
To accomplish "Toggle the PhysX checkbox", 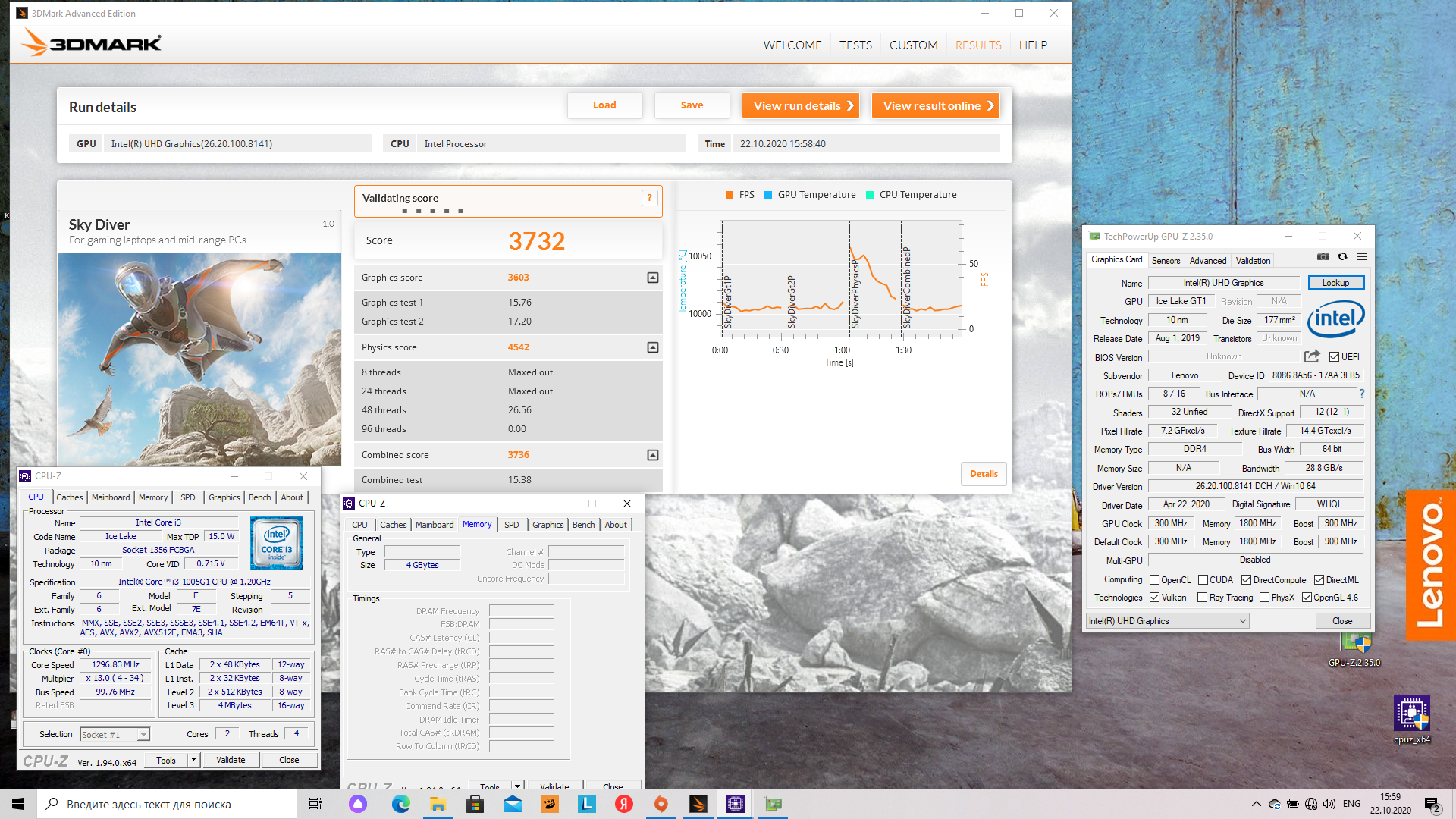I will (x=1264, y=598).
